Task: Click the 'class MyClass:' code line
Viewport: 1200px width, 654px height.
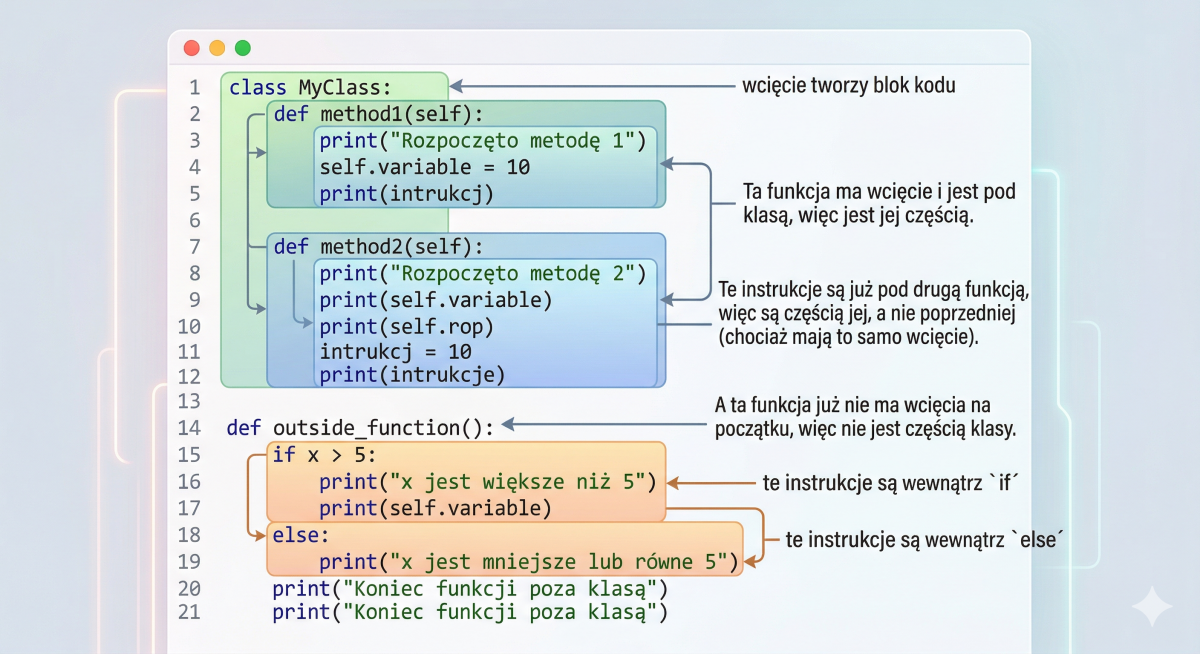Action: (x=311, y=87)
